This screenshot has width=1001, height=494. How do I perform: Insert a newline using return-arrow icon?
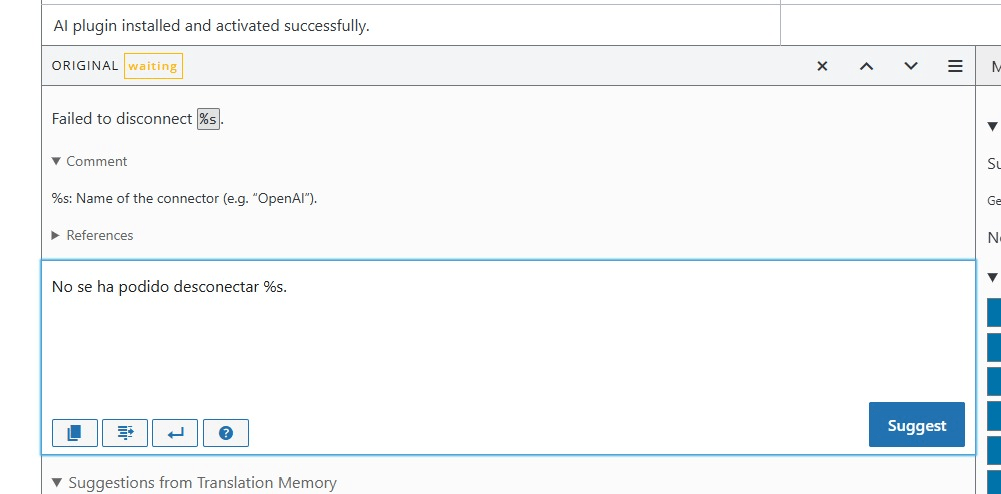175,433
